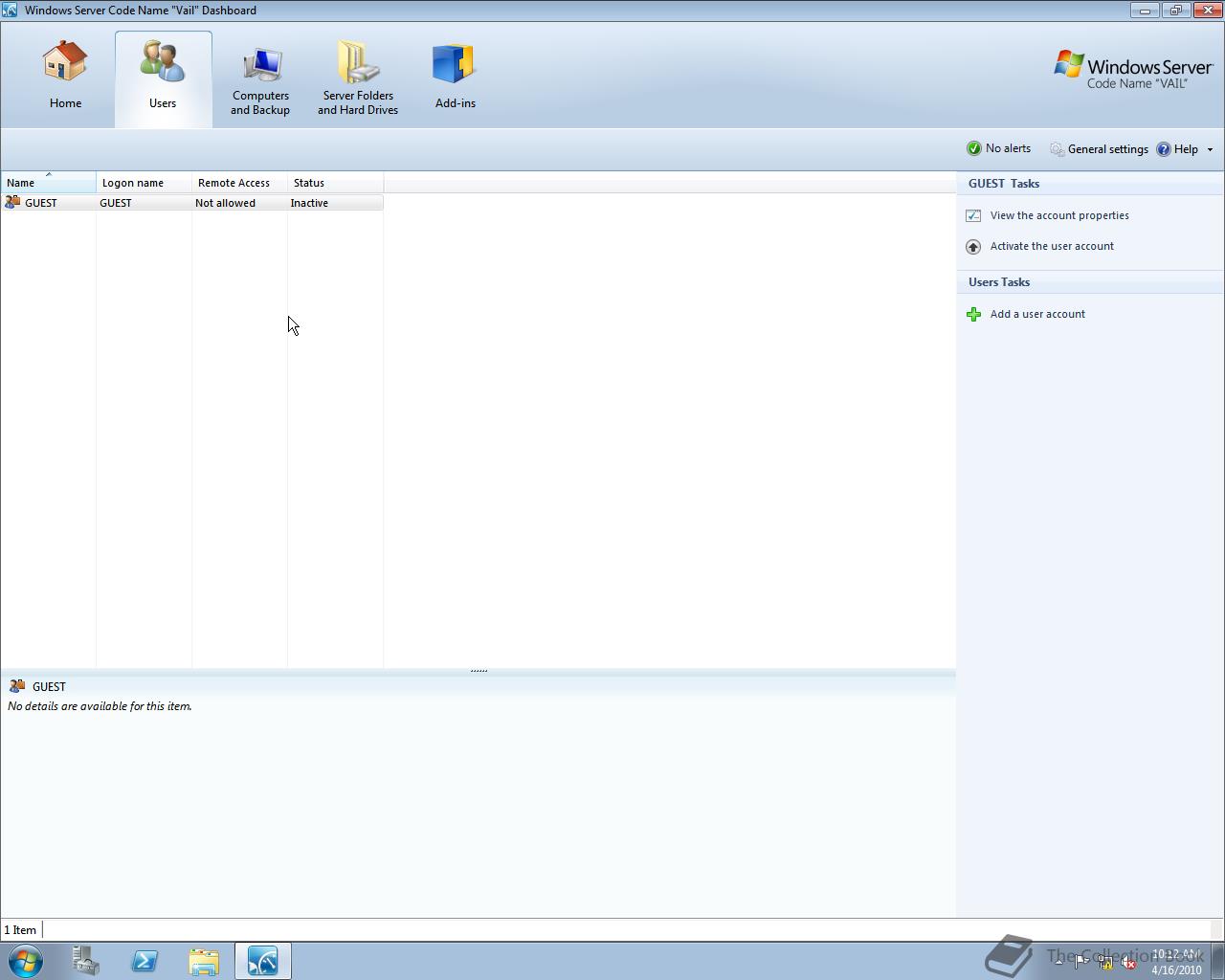Screen dimensions: 1225x980
Task: Open the Help link
Action: [x=1177, y=149]
